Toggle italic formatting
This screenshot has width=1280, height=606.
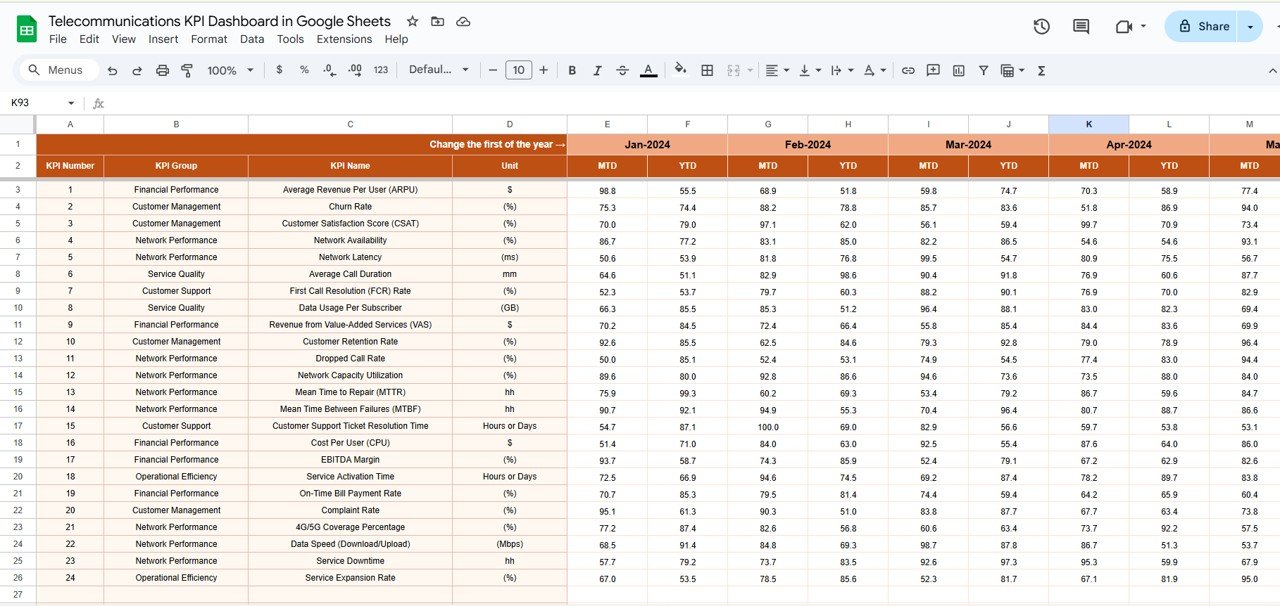[598, 70]
